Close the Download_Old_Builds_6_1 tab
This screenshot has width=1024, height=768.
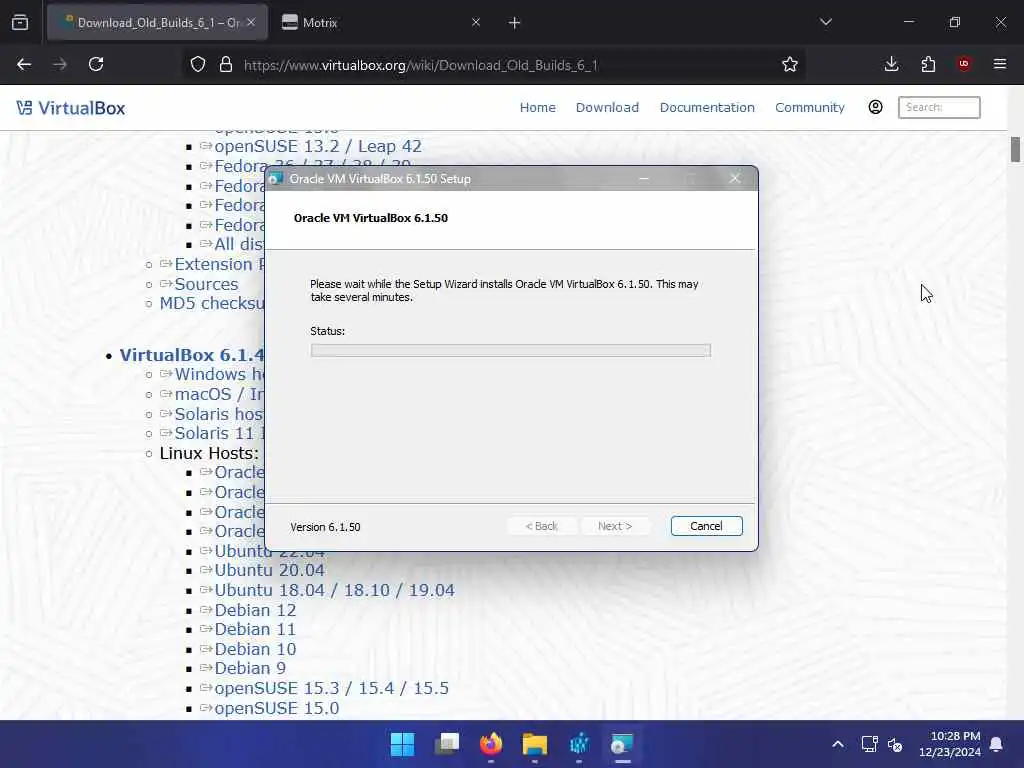pyautogui.click(x=251, y=22)
